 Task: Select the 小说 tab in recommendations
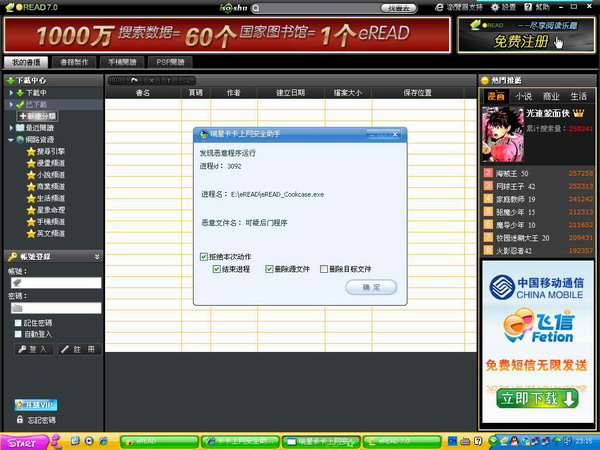(x=523, y=96)
